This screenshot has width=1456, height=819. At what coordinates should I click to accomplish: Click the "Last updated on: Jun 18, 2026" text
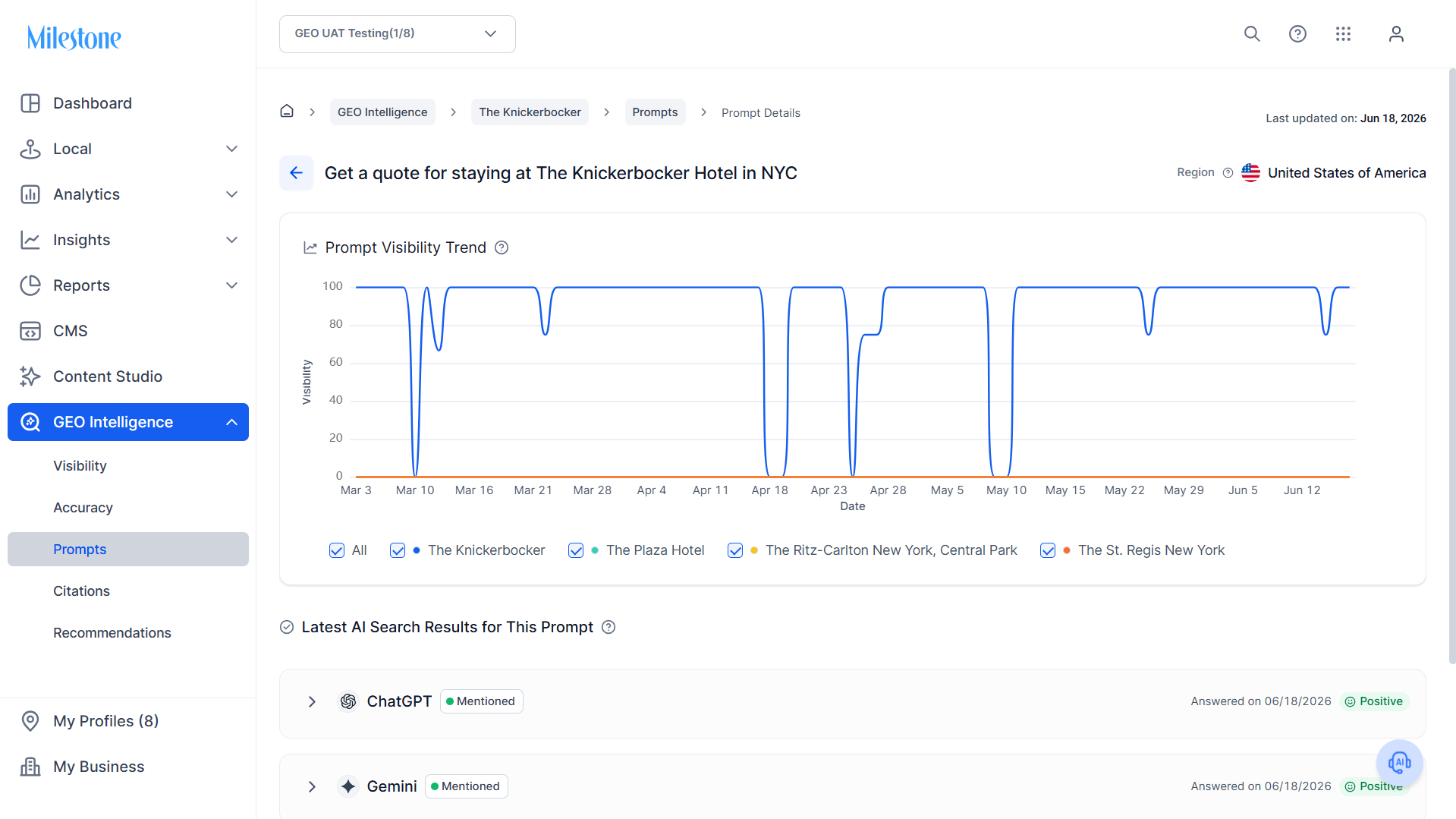point(1346,118)
